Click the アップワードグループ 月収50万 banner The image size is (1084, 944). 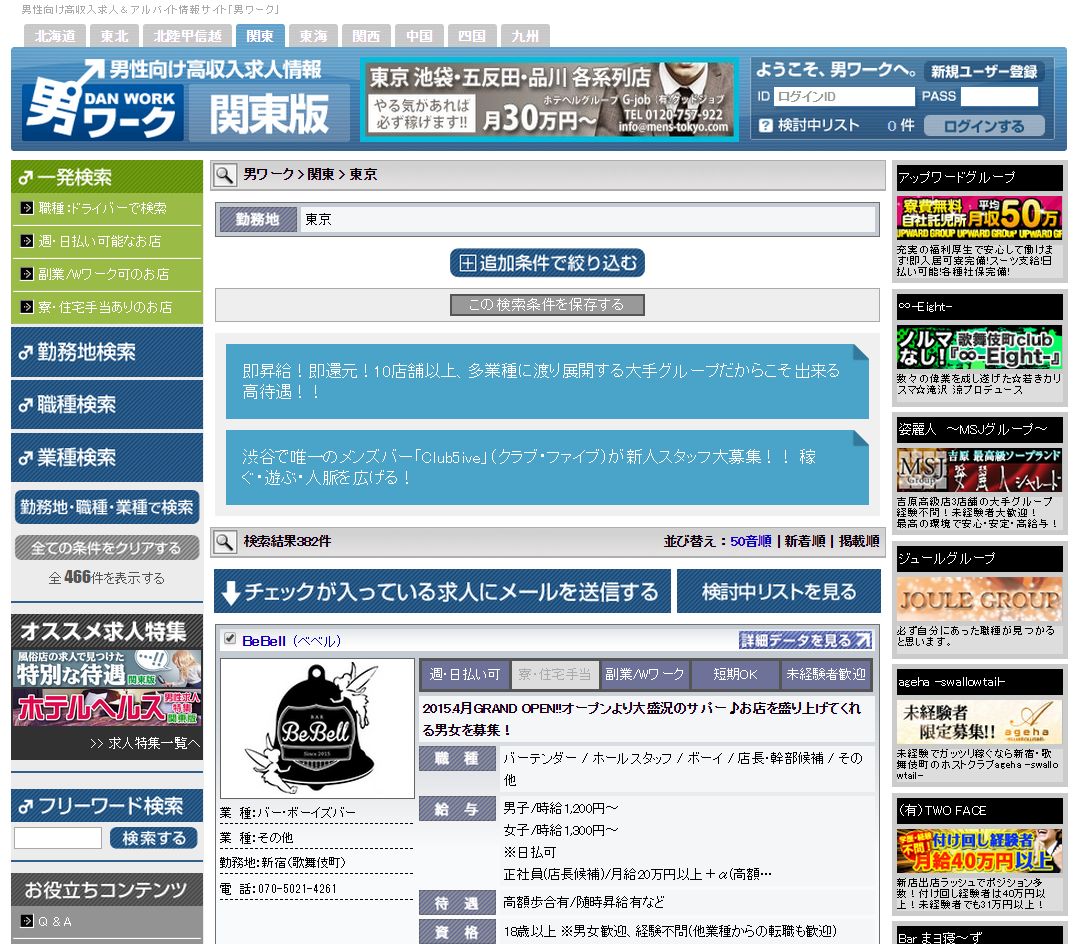979,218
